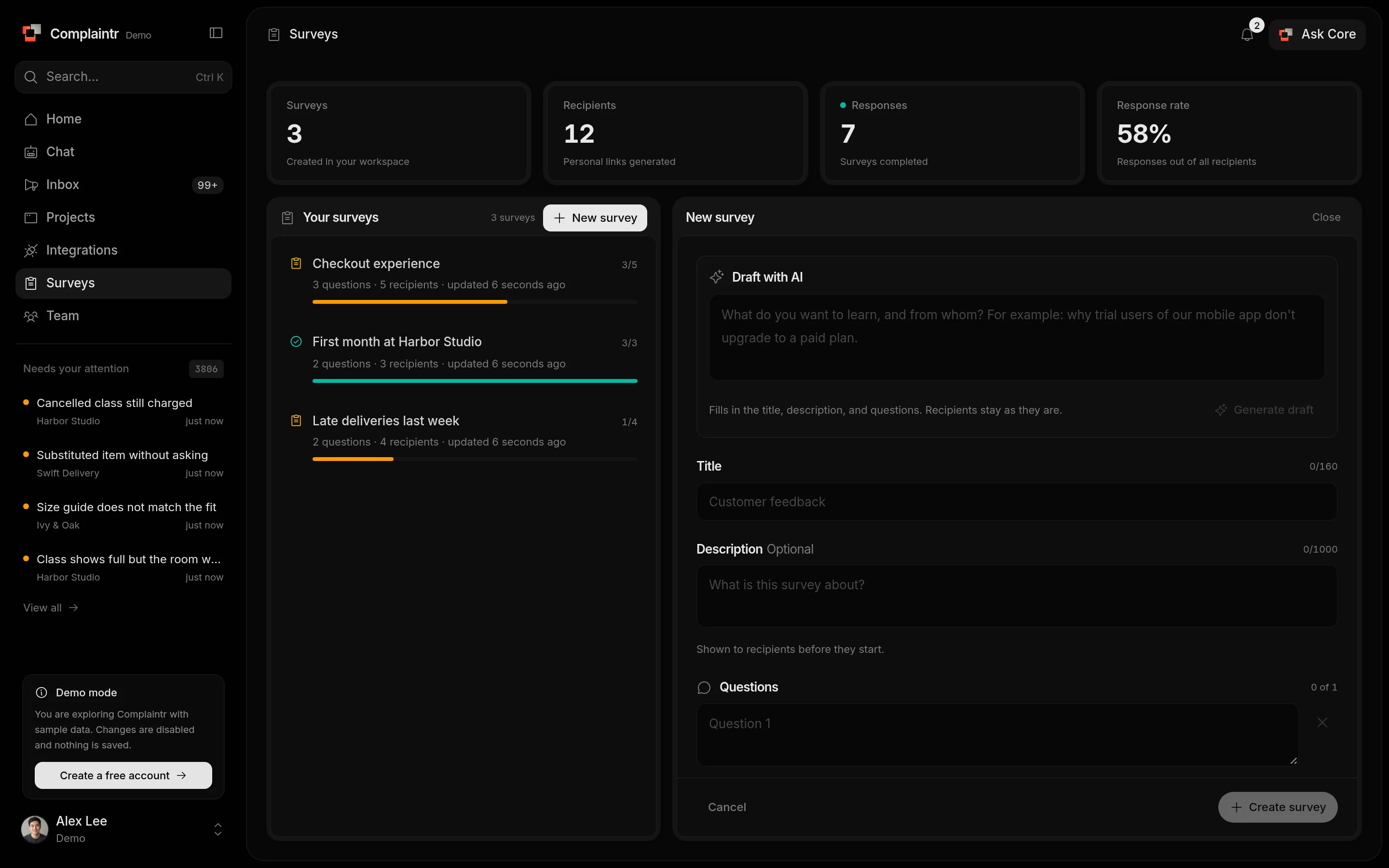Image resolution: width=1389 pixels, height=868 pixels.
Task: Click the Demo mode info icon
Action: [41, 692]
